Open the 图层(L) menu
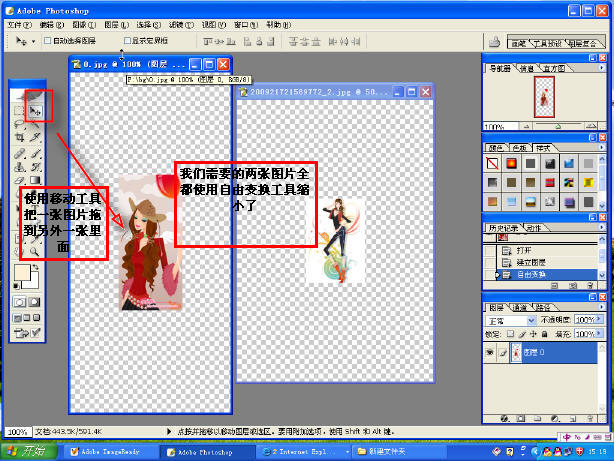This screenshot has height=461, width=614. tap(117, 25)
